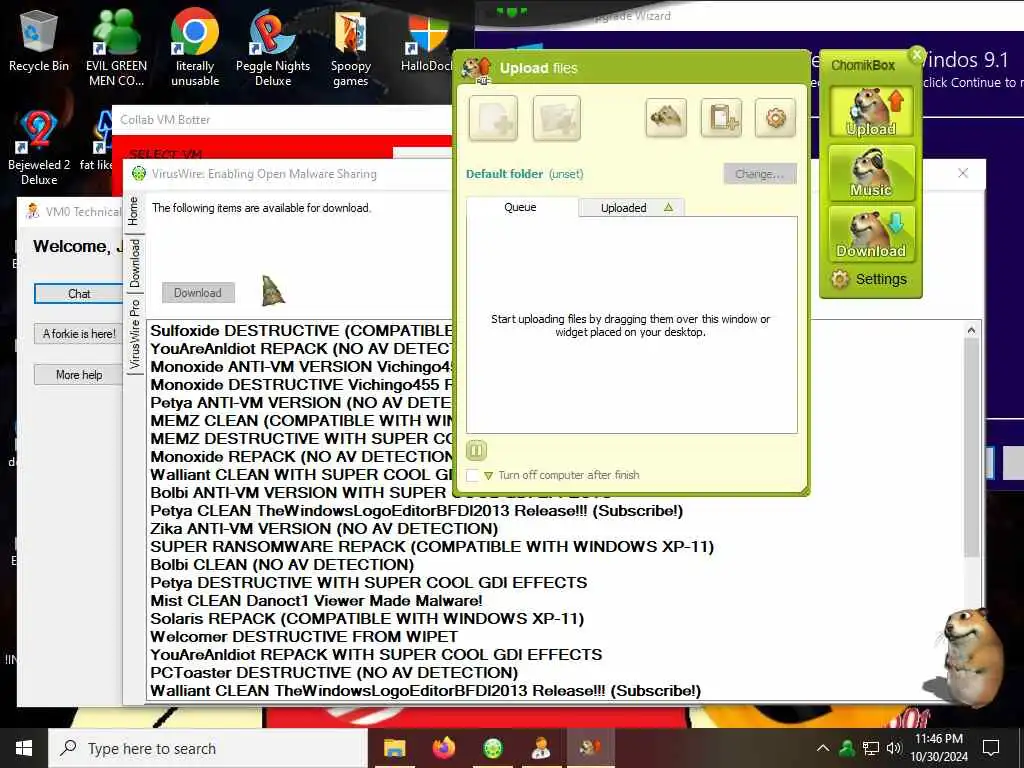Select Bolbi CLEAN (NO AV DETECTION) item
This screenshot has width=1024, height=768.
[282, 565]
